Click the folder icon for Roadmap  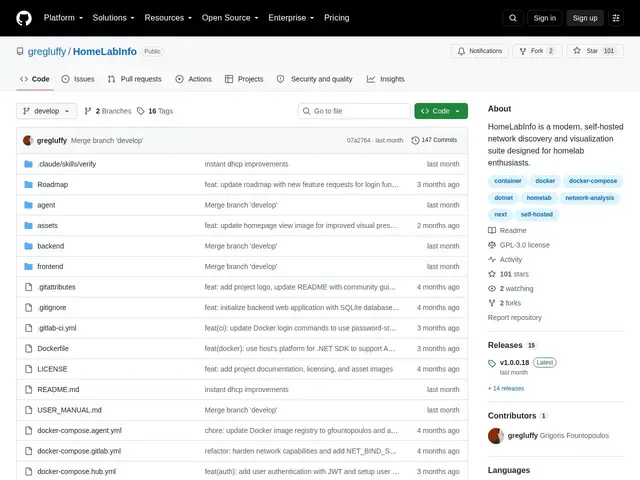point(28,184)
